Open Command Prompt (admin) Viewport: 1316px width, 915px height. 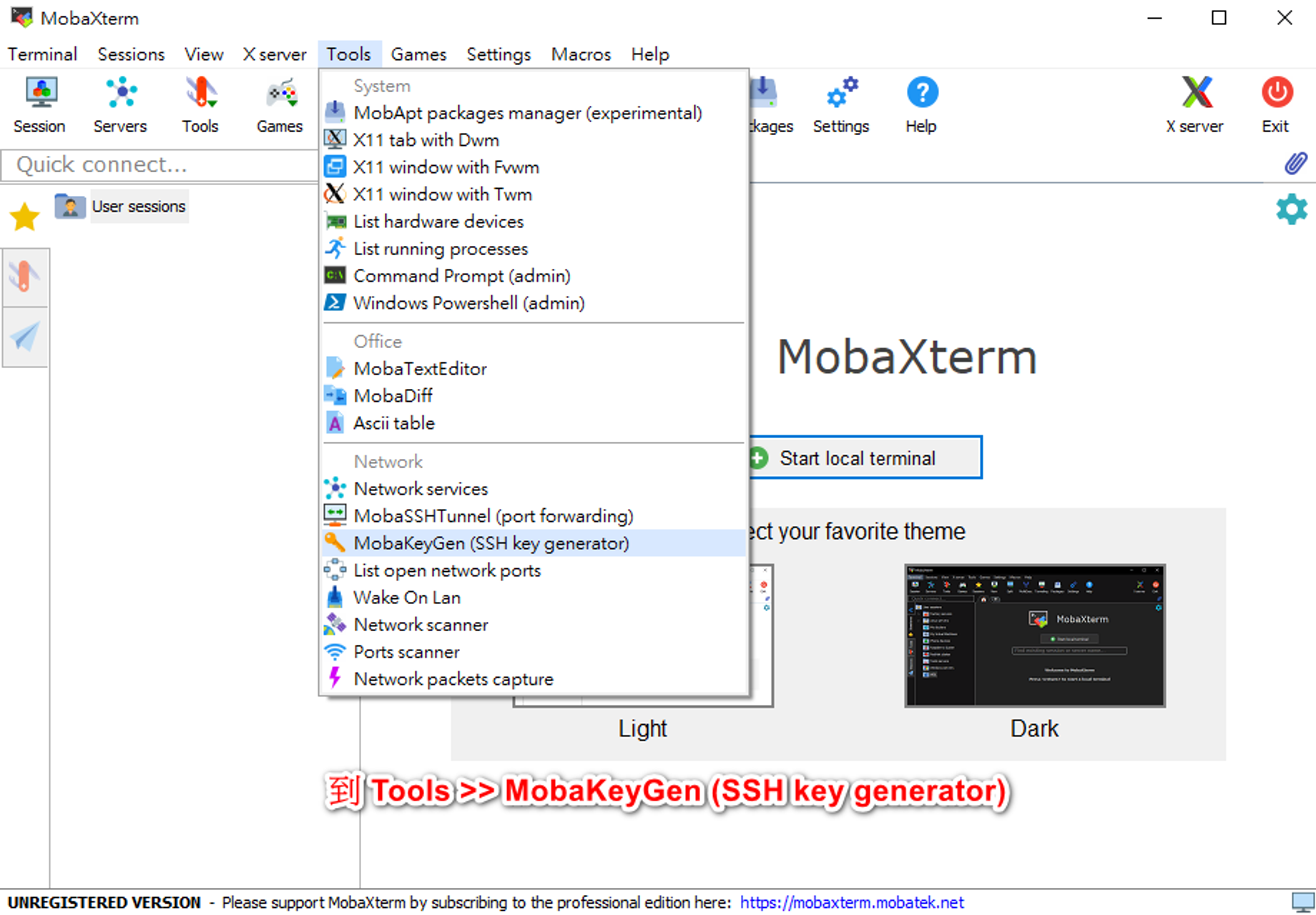click(534, 276)
